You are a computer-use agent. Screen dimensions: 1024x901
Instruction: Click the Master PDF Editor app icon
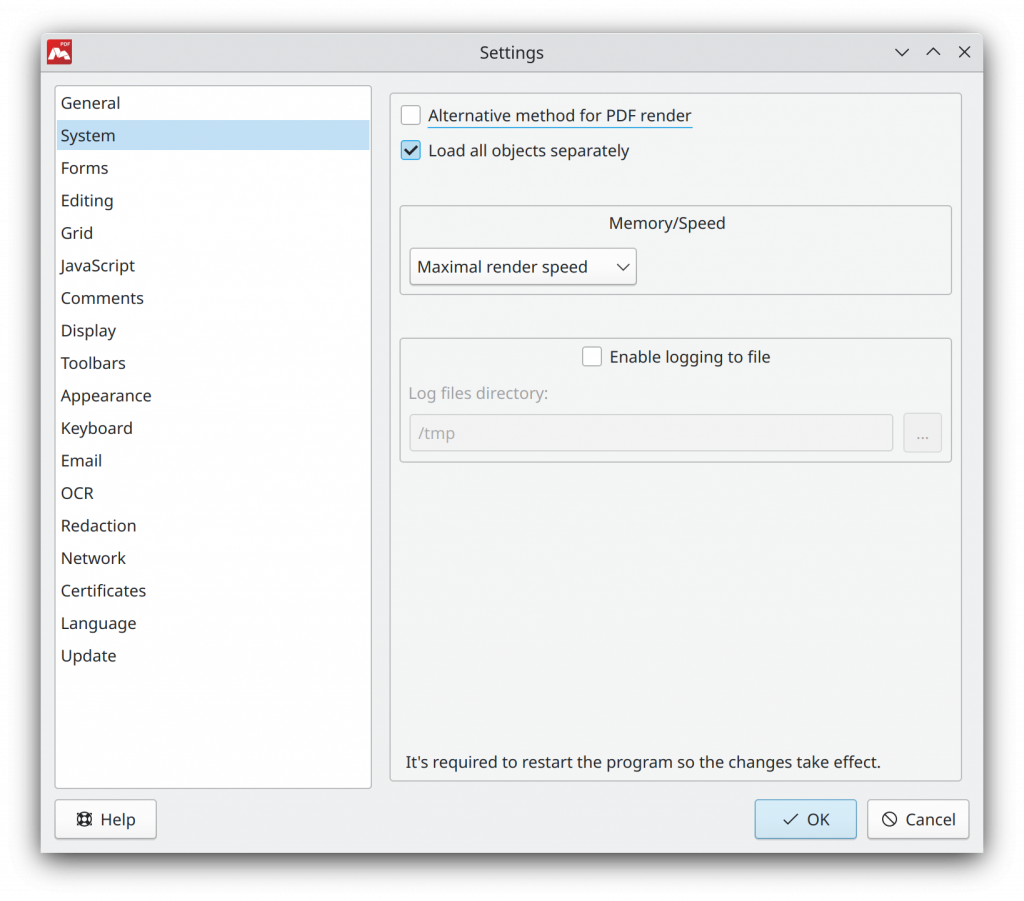click(59, 52)
